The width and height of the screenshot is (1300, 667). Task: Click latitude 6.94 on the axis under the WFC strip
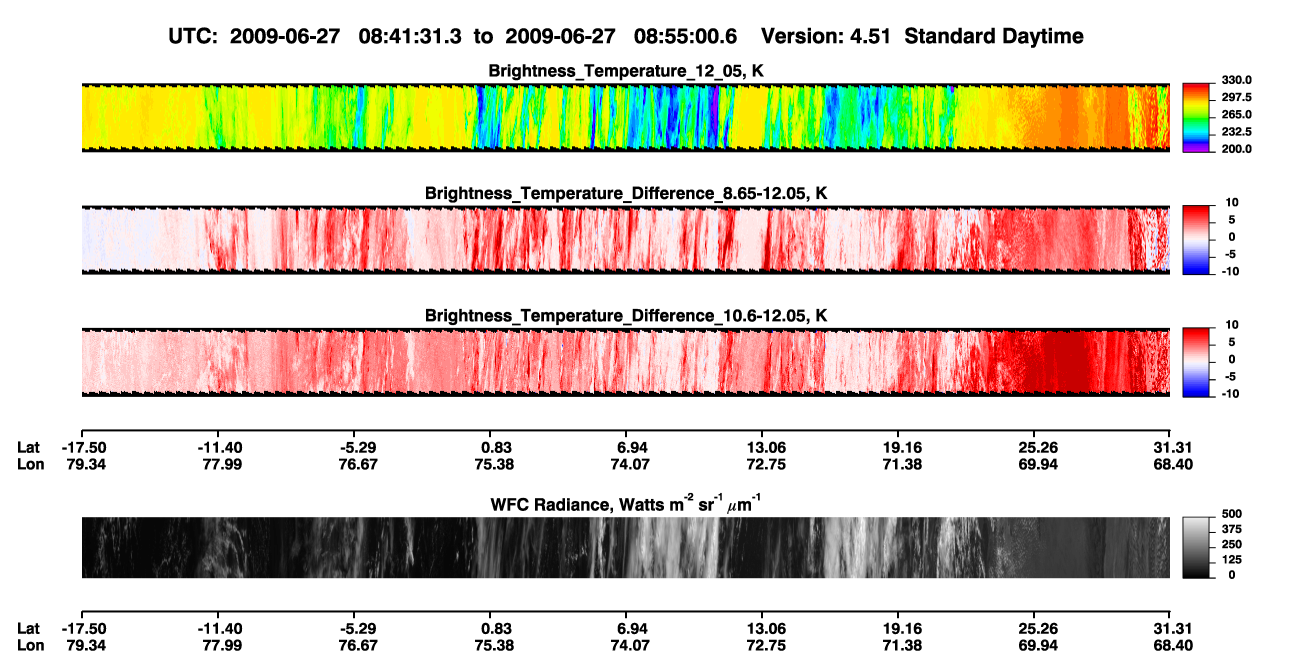[x=626, y=628]
